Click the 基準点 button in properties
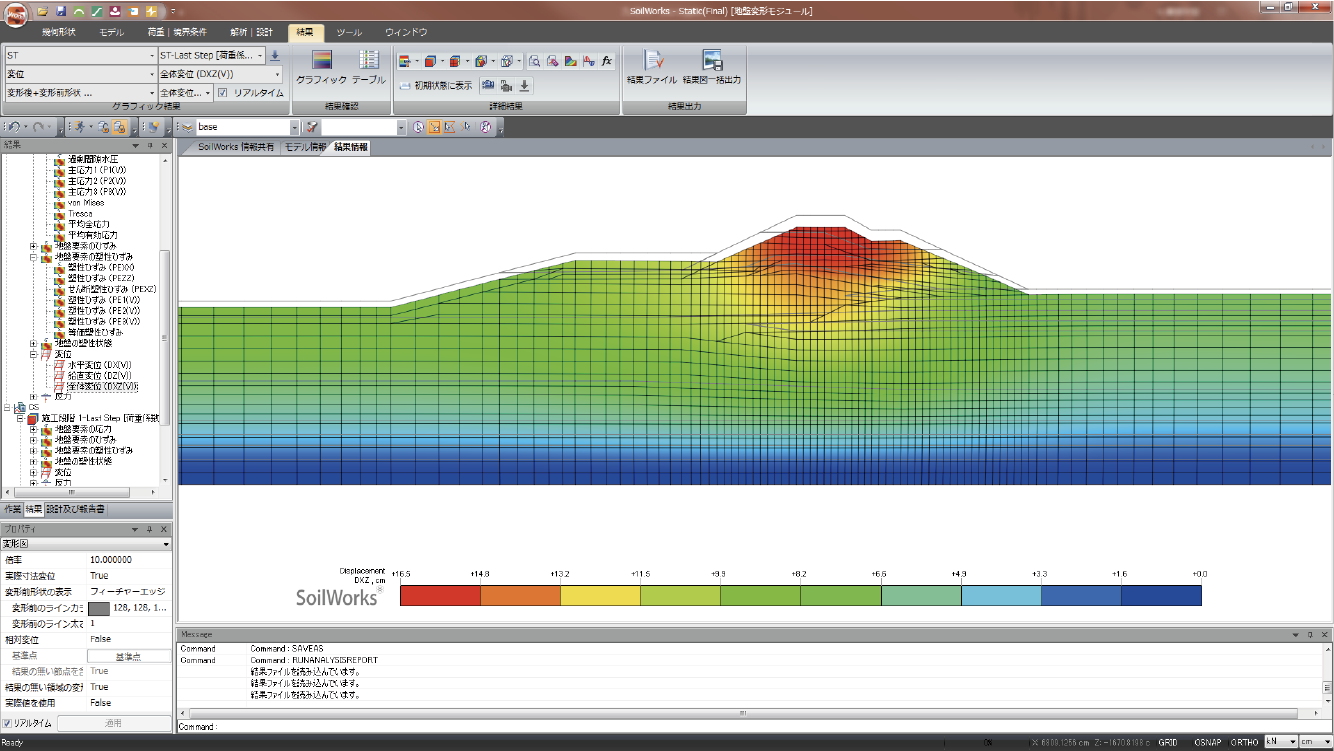The image size is (1334, 751). (129, 656)
